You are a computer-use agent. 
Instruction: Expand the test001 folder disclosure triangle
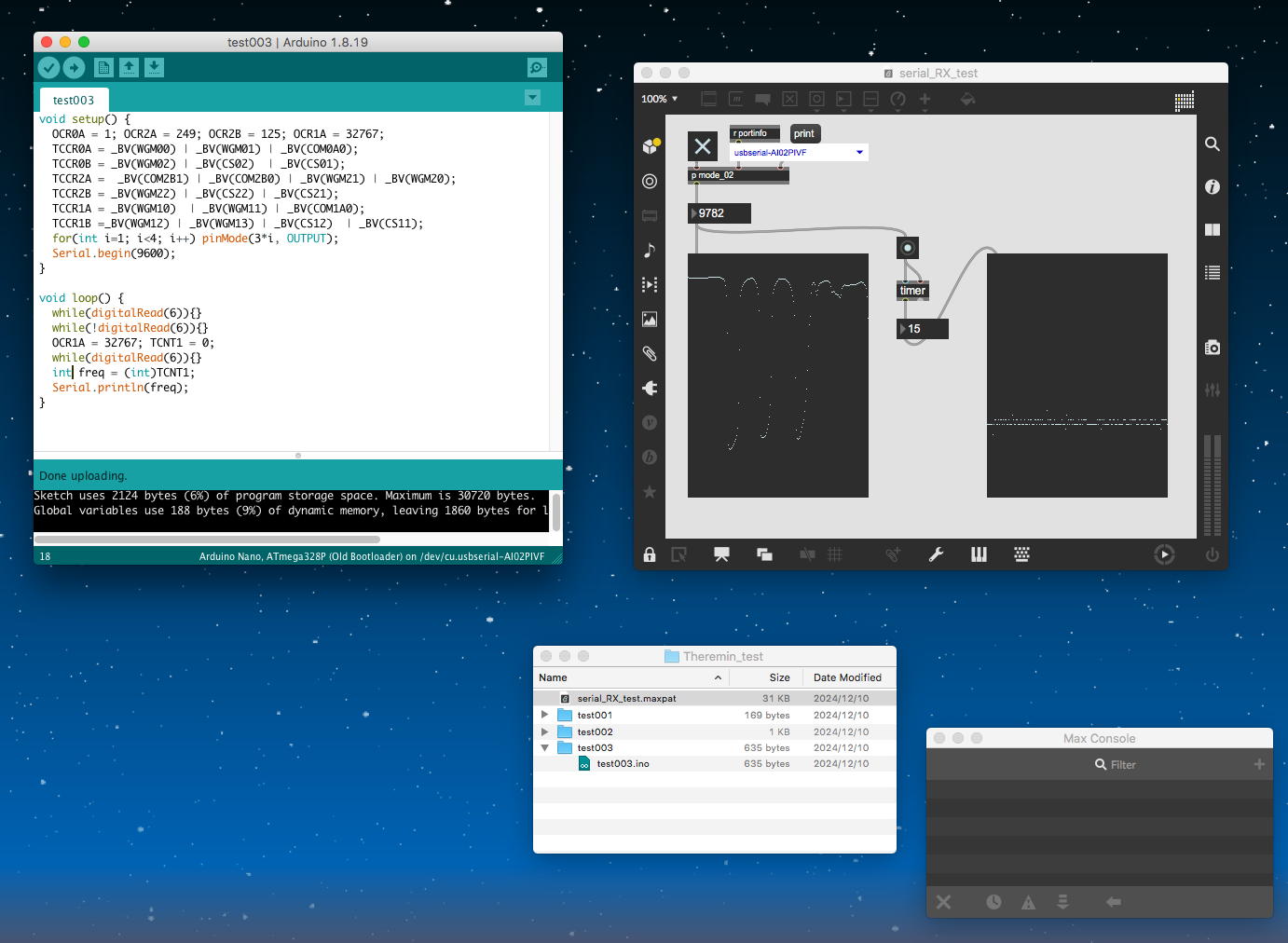click(545, 715)
